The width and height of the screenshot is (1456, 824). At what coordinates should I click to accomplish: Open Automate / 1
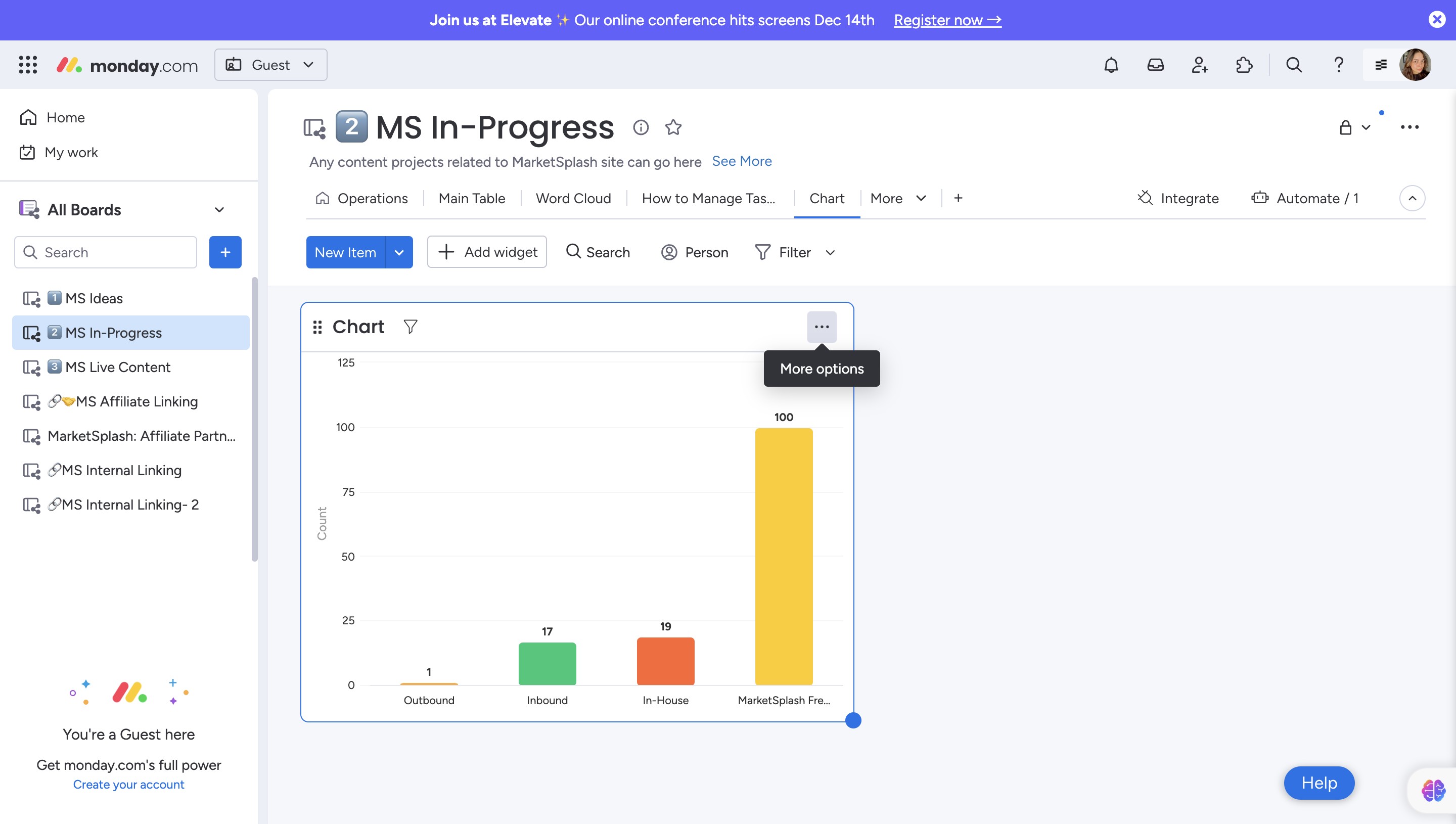tap(1304, 198)
